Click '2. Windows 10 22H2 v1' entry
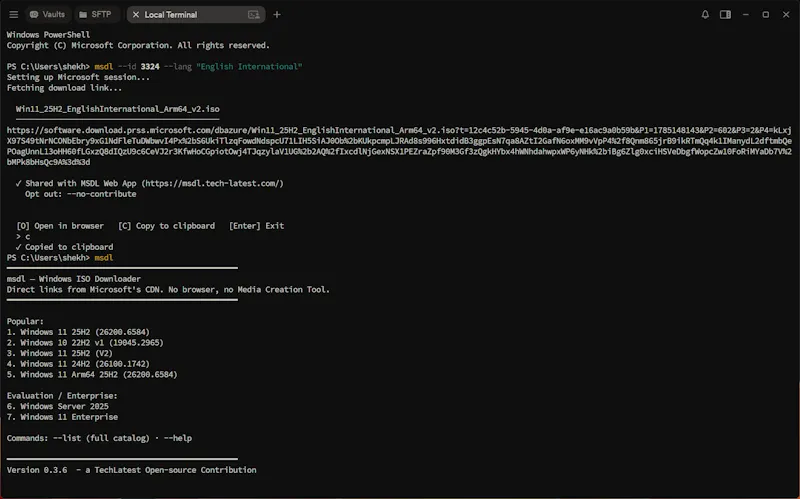800x499 pixels. click(x=85, y=342)
